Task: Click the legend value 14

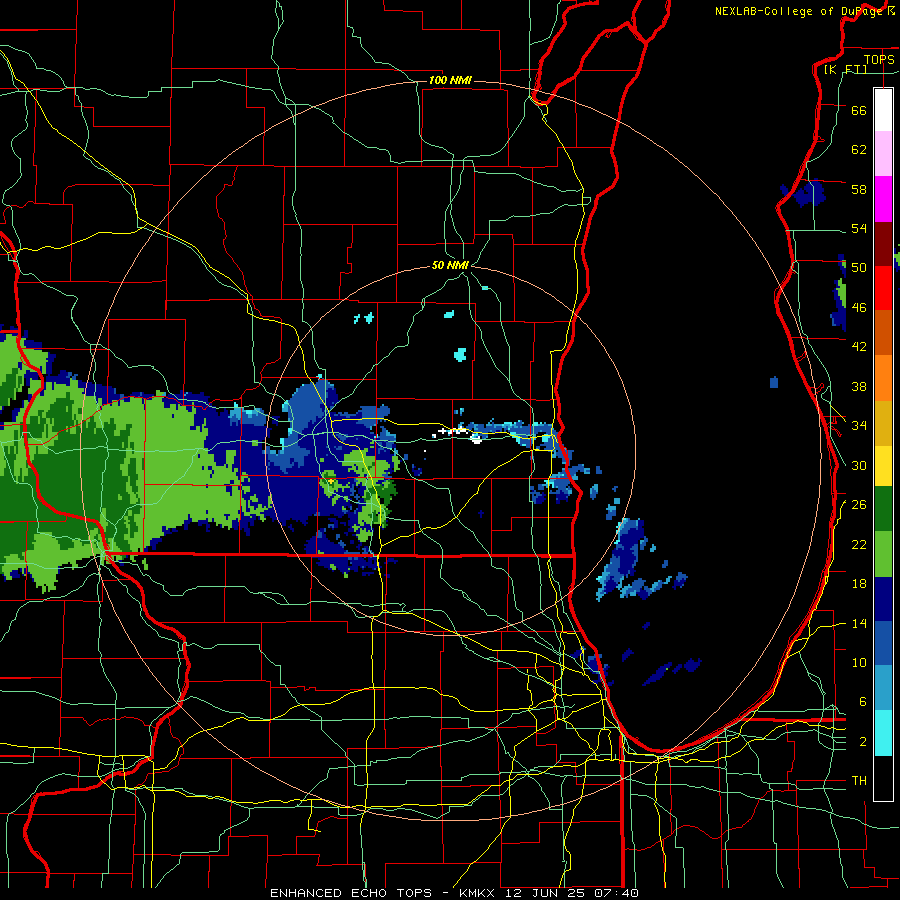Action: pyautogui.click(x=859, y=623)
